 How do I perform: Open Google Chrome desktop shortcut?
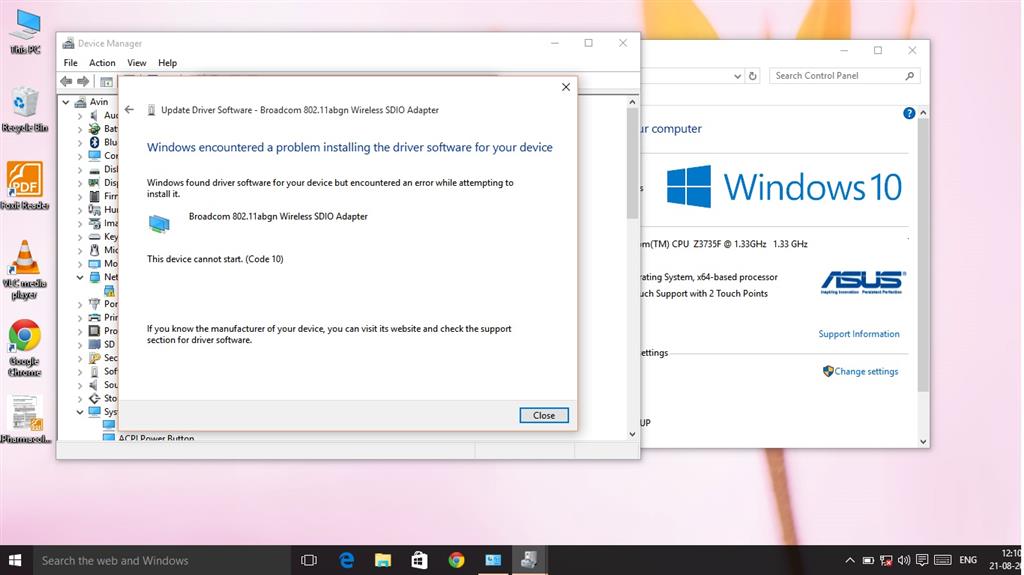(25, 348)
